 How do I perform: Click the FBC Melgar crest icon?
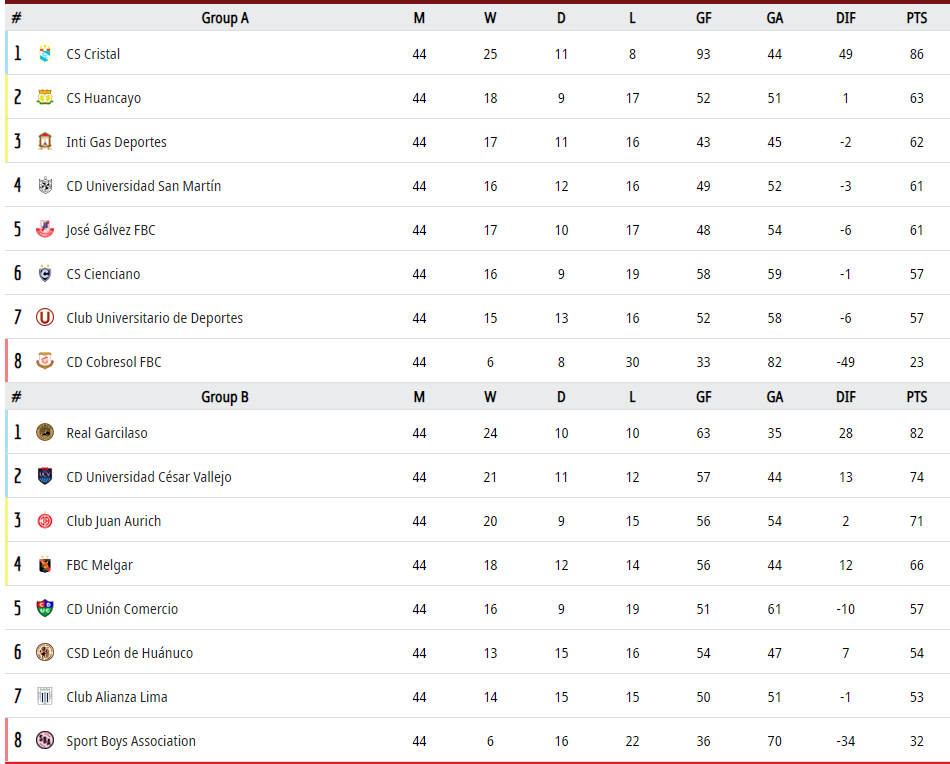(x=45, y=565)
